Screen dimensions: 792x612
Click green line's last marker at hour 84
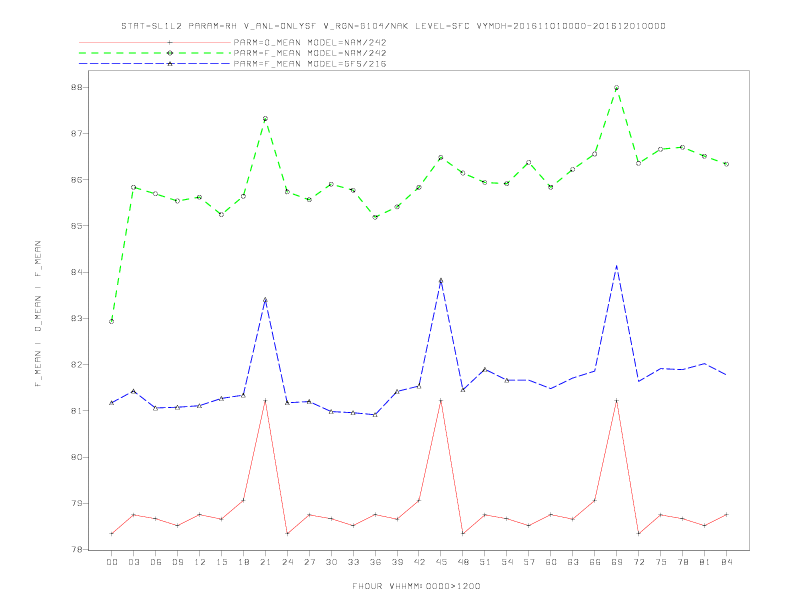(726, 164)
